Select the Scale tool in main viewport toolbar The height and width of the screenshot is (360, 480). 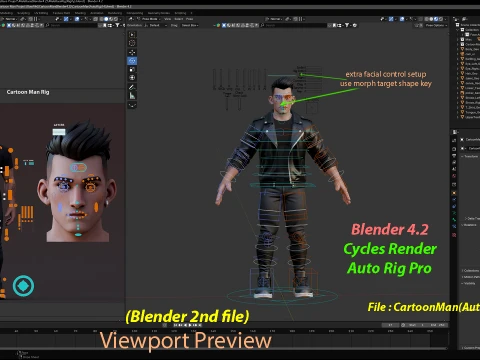[132, 69]
